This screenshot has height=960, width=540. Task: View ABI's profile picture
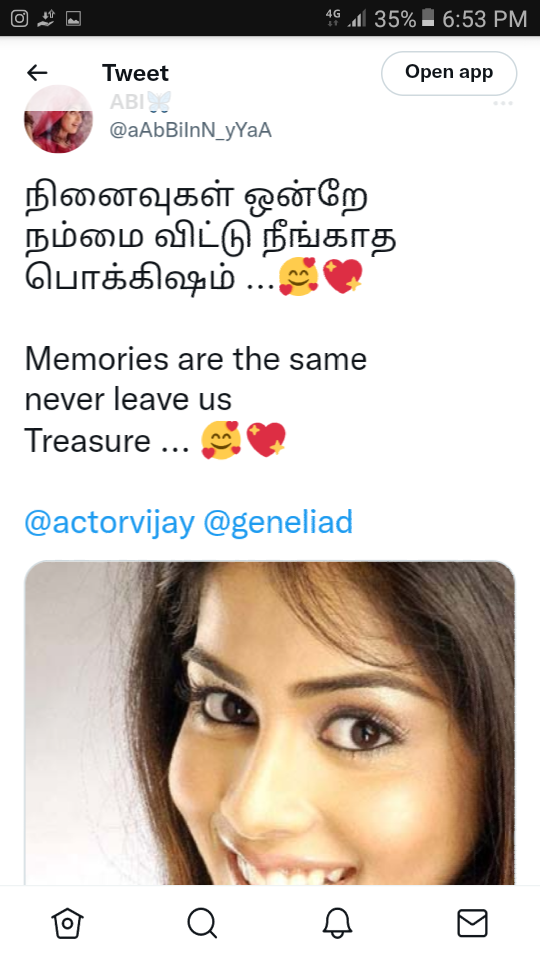click(58, 119)
